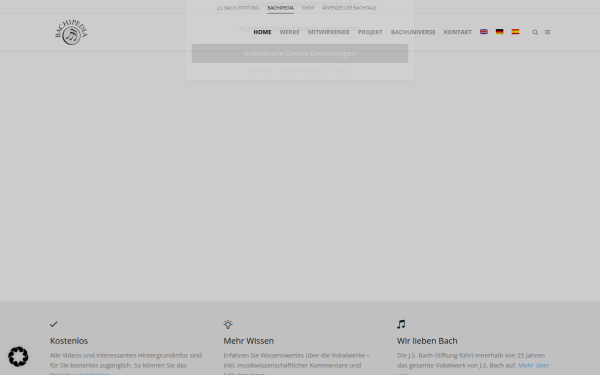Switch site language to English flag
Screen dimensions: 600x375
[x=484, y=32]
